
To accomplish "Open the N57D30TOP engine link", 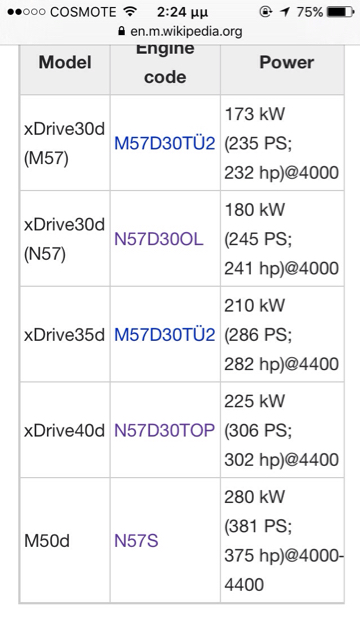I will pos(164,430).
